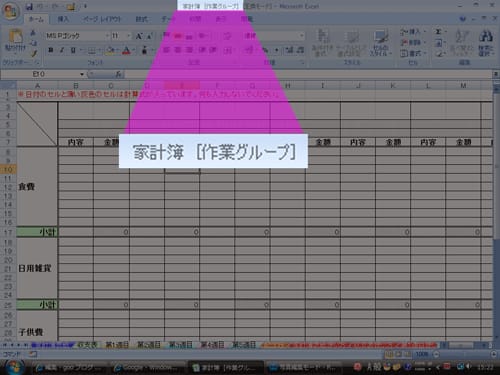Click the Find and Select binoculars icon

(485, 36)
